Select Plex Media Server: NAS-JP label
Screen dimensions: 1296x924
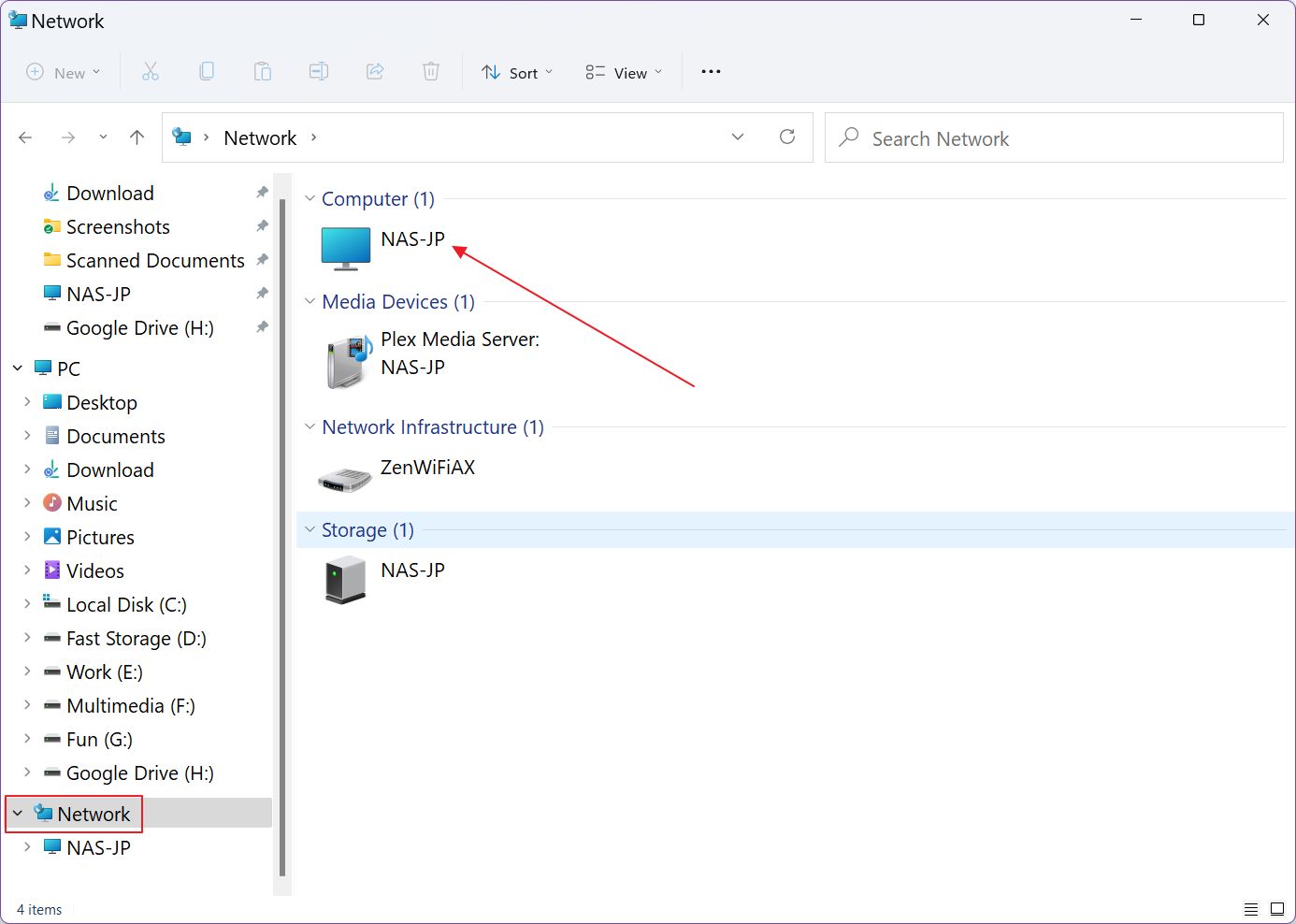460,353
